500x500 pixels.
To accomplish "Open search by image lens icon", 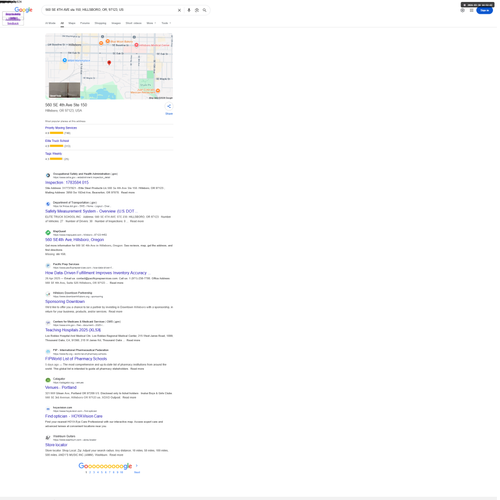I will click(197, 10).
